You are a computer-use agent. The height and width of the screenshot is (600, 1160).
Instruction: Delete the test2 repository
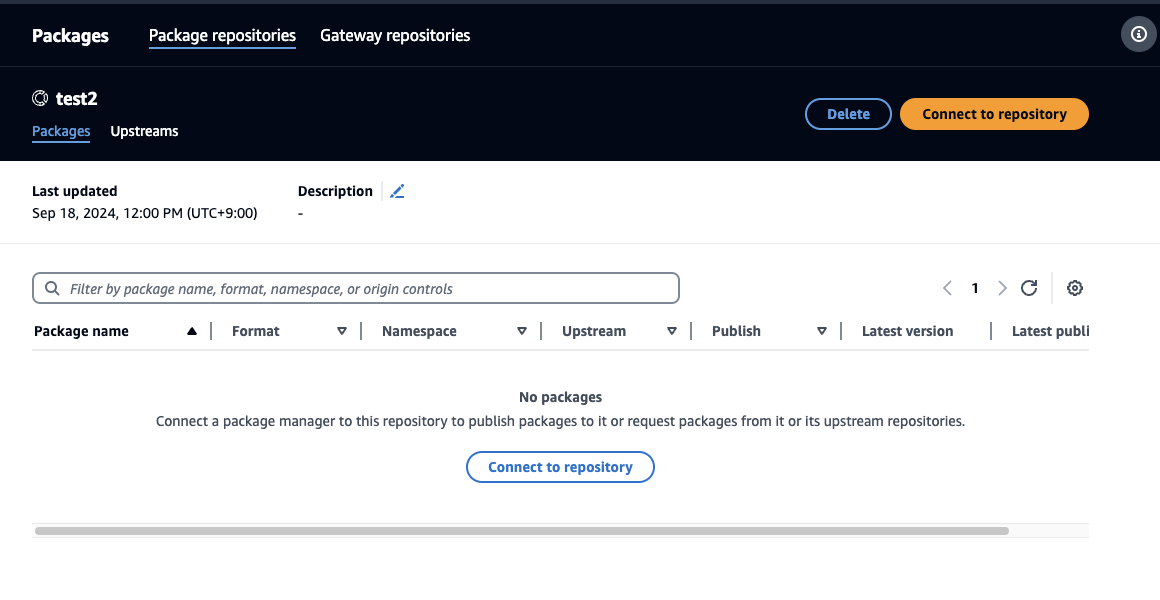coord(848,114)
